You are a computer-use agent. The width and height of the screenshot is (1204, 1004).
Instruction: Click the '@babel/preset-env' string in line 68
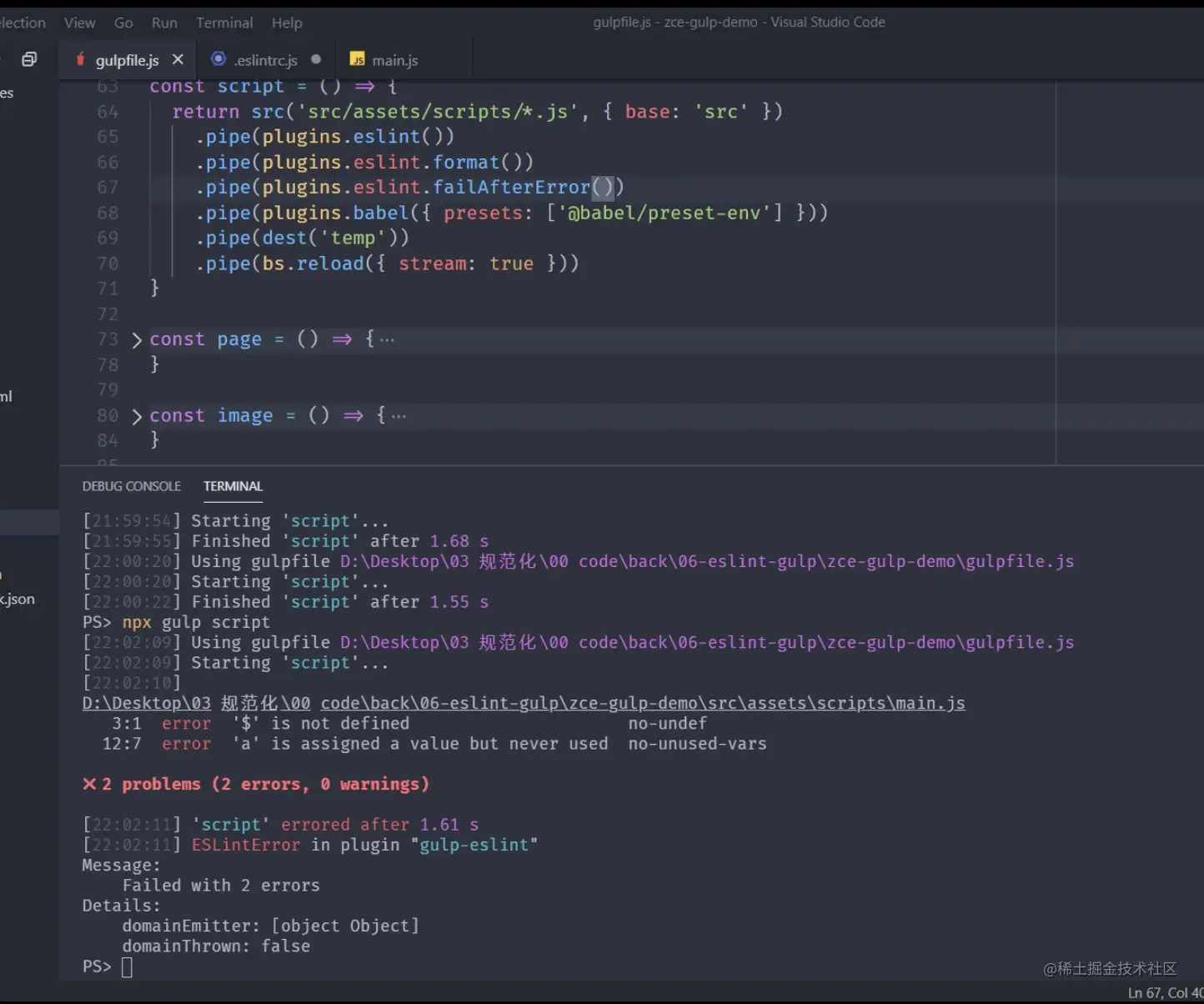(x=664, y=213)
